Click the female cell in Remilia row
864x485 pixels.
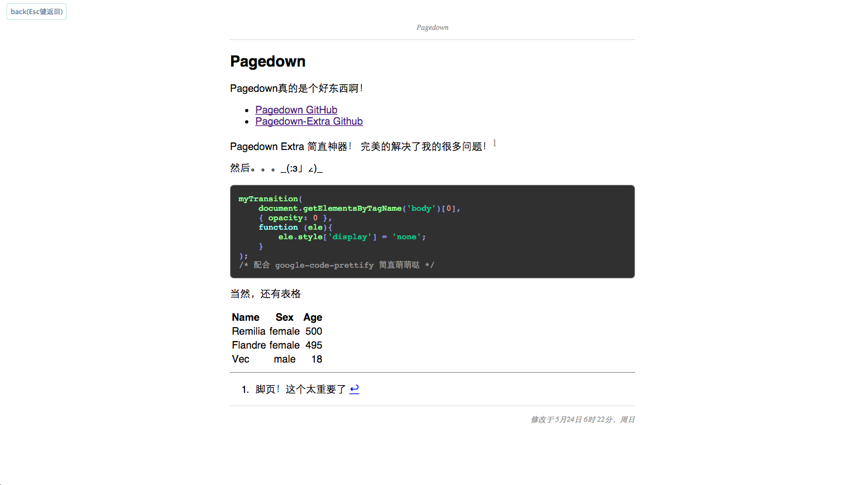[x=284, y=331]
